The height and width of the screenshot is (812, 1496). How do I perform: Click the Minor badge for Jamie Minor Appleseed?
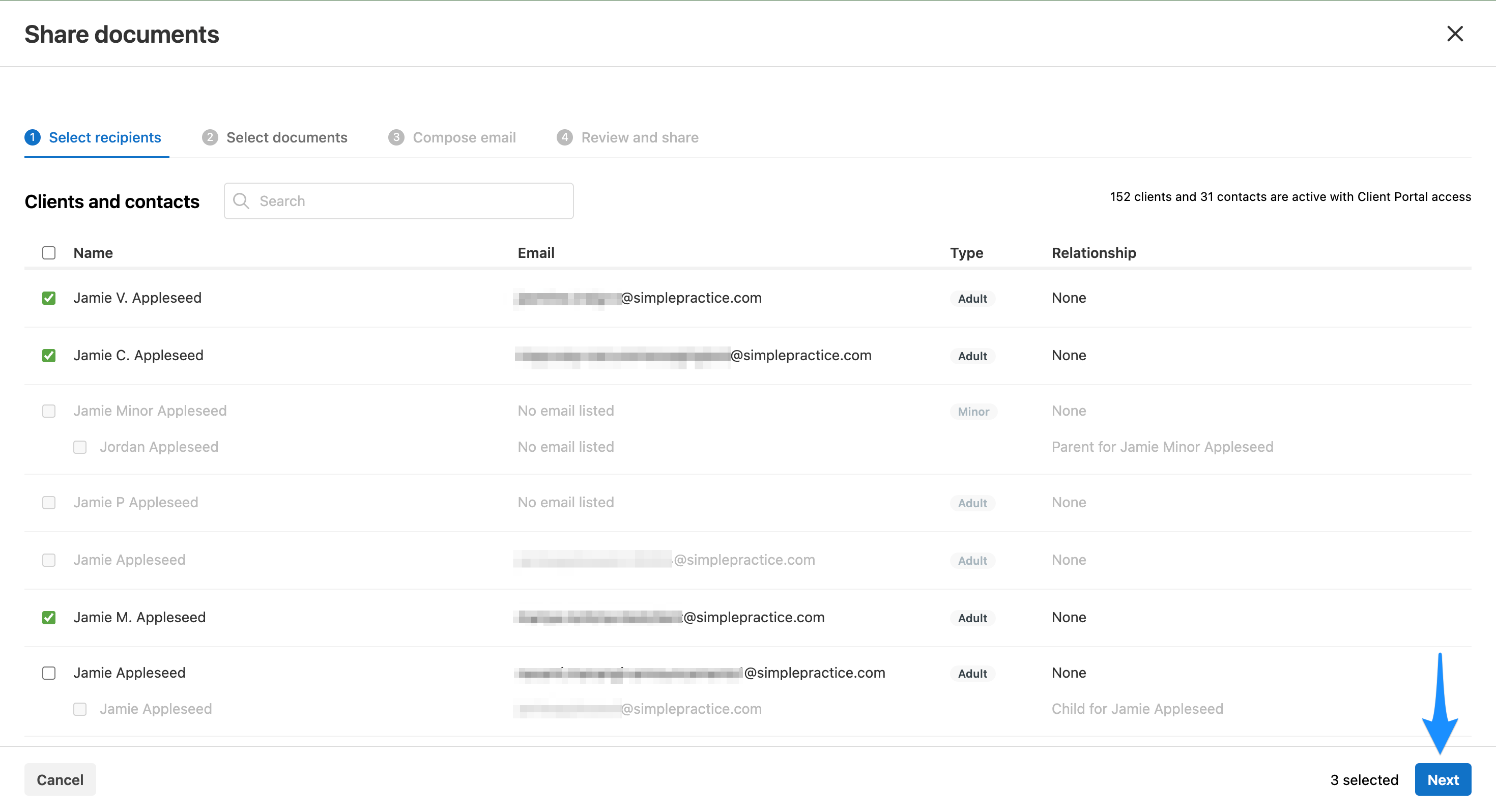[973, 412]
